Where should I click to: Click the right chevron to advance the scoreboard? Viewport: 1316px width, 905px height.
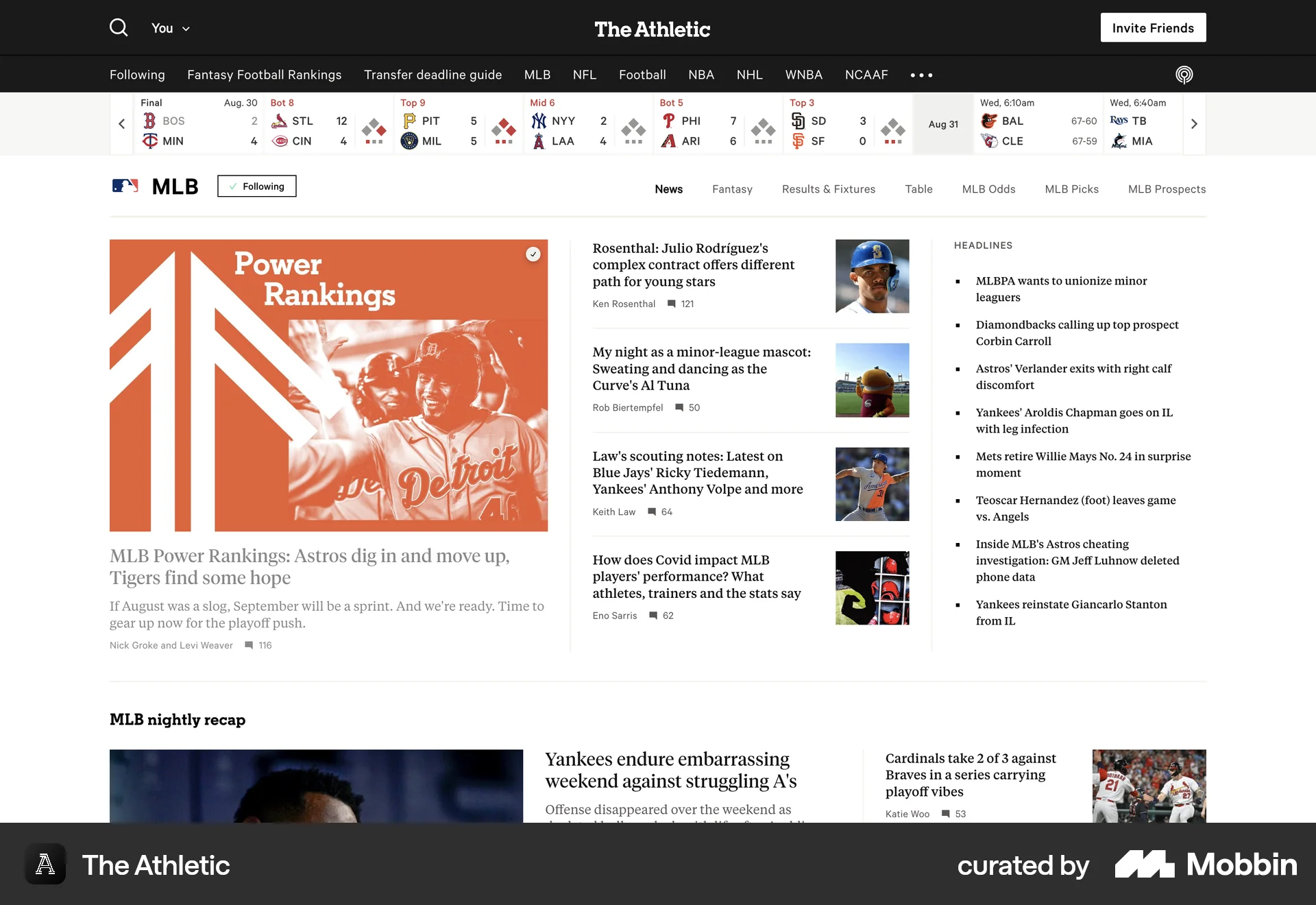point(1195,123)
